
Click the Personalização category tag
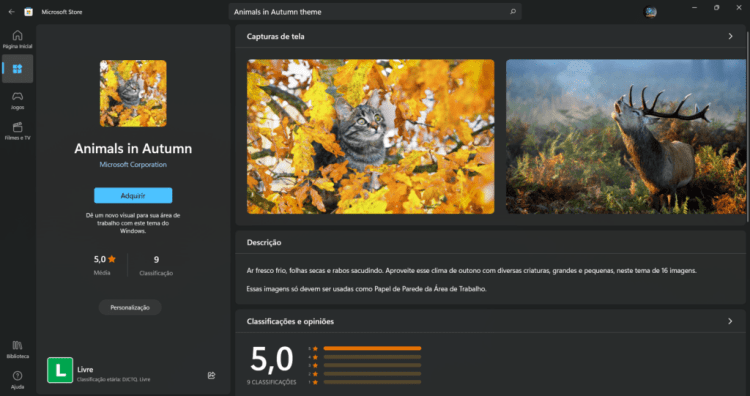pyautogui.click(x=130, y=308)
